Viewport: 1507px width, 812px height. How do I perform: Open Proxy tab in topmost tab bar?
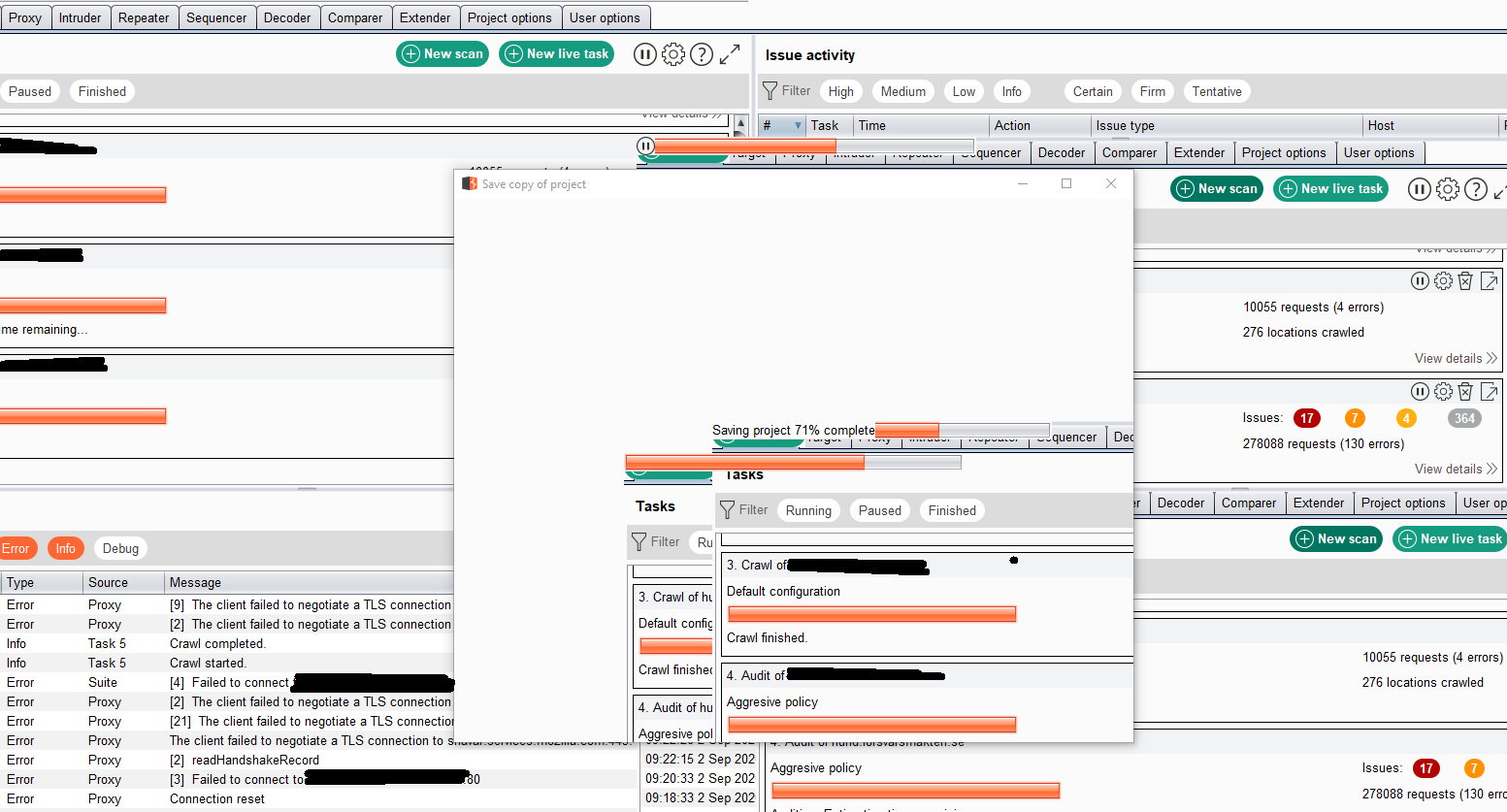tap(25, 17)
